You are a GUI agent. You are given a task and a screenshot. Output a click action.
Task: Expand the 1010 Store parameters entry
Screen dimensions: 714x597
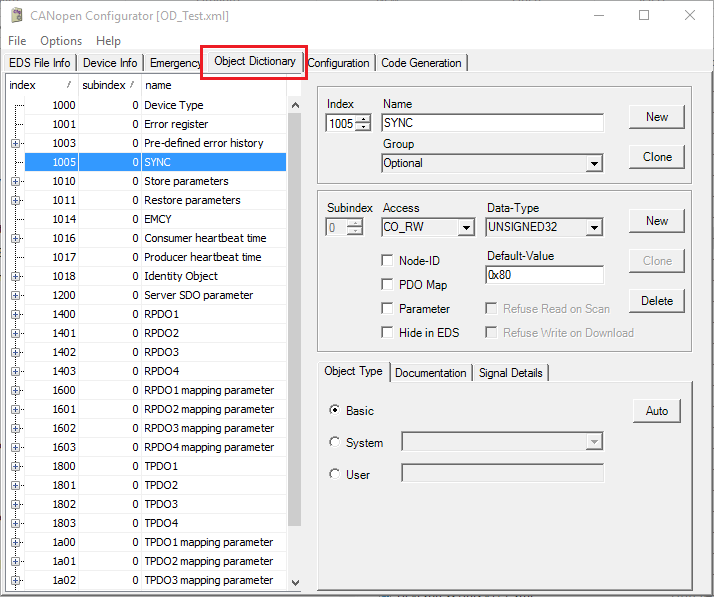click(x=15, y=181)
